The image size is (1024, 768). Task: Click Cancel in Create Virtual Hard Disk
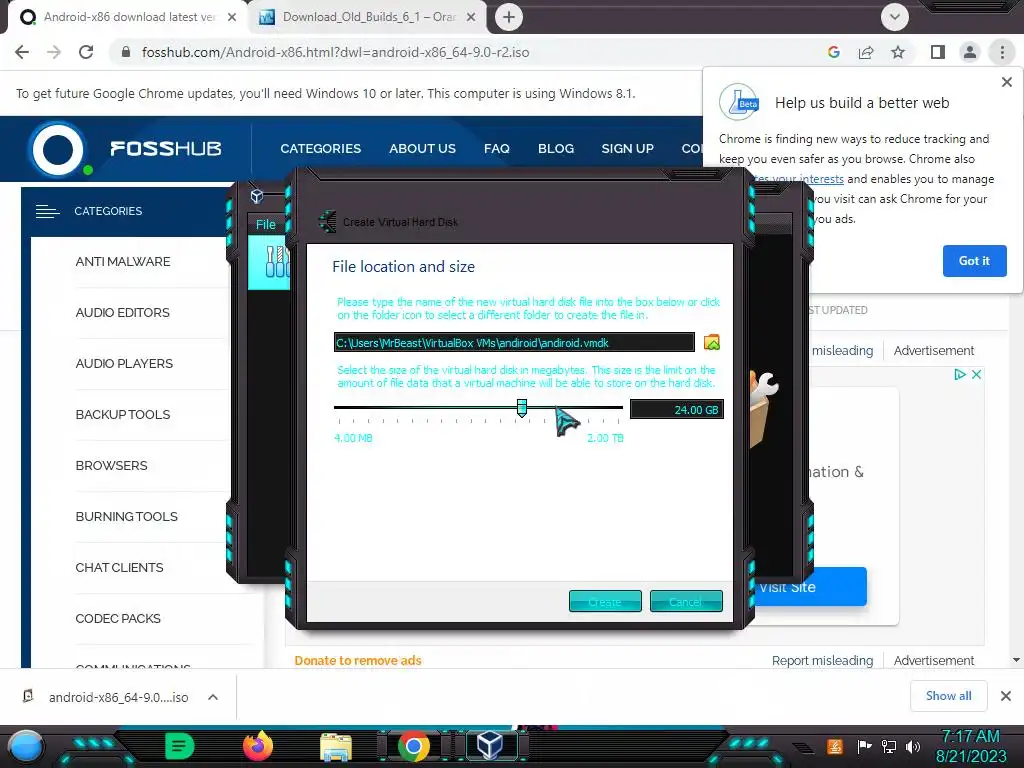point(686,601)
